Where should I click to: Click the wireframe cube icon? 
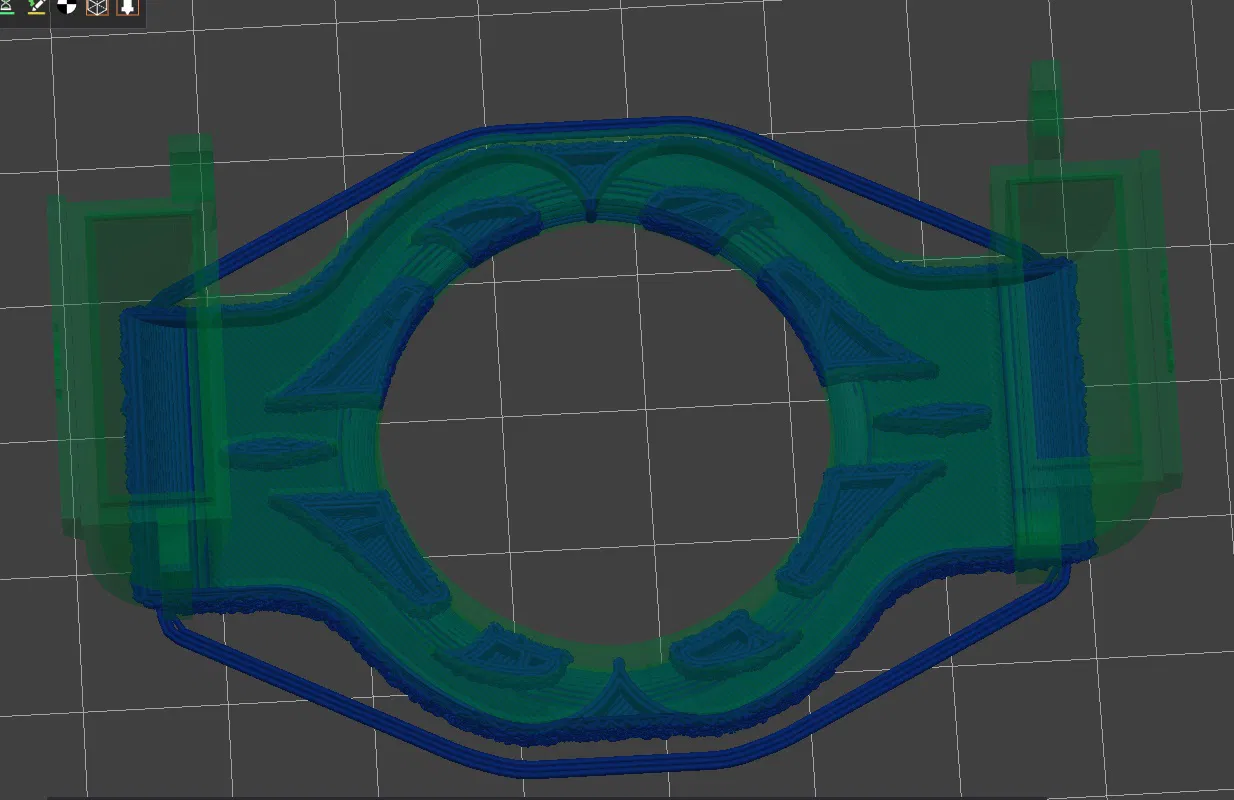(97, 6)
